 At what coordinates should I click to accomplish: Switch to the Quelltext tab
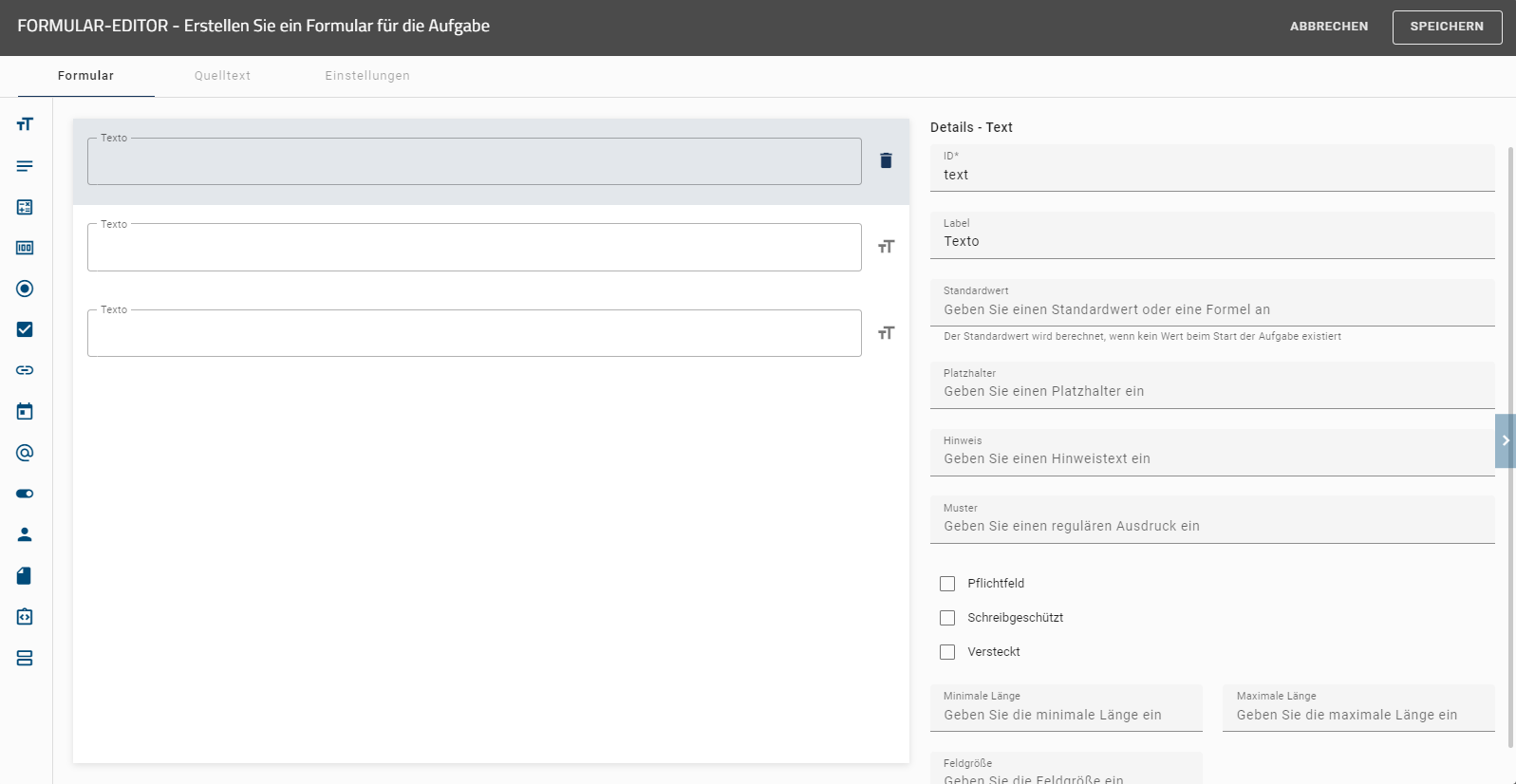[x=222, y=76]
